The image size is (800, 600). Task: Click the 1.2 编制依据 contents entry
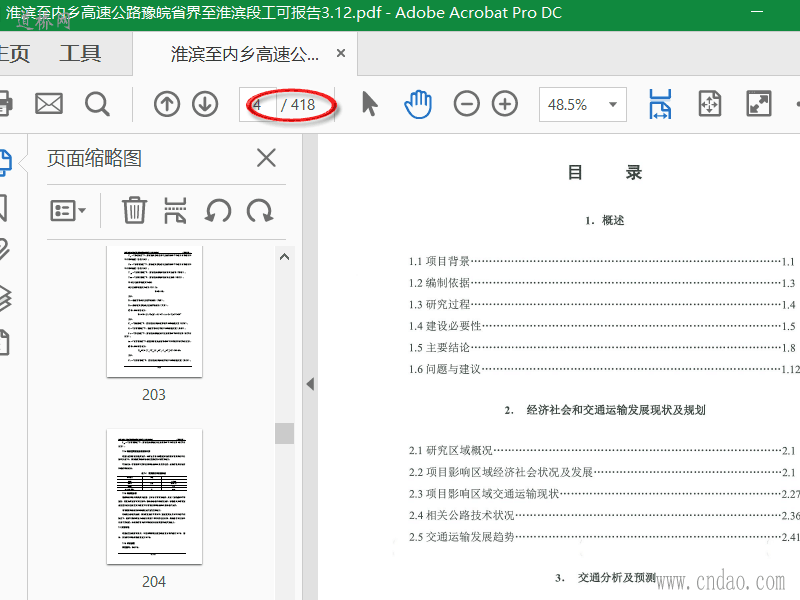pyautogui.click(x=602, y=283)
